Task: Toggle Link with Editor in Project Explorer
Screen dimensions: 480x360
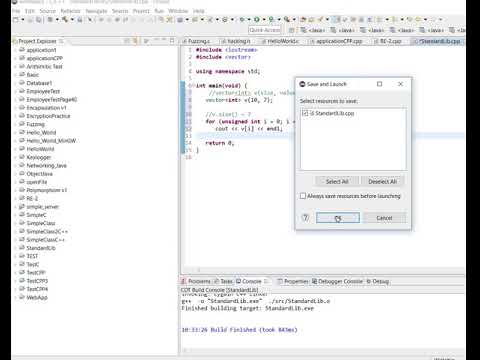Action: 135,41
